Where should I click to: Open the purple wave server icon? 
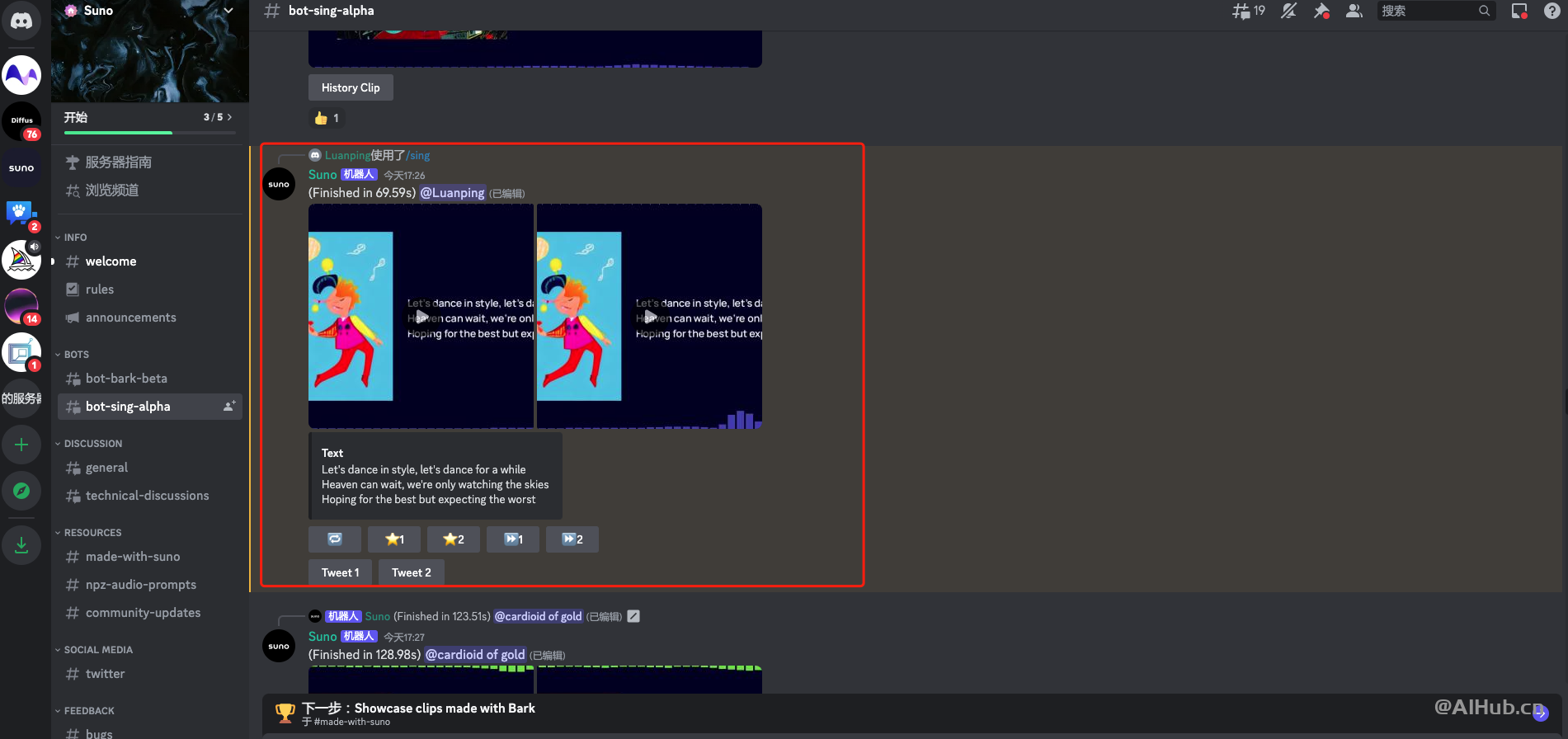21,76
